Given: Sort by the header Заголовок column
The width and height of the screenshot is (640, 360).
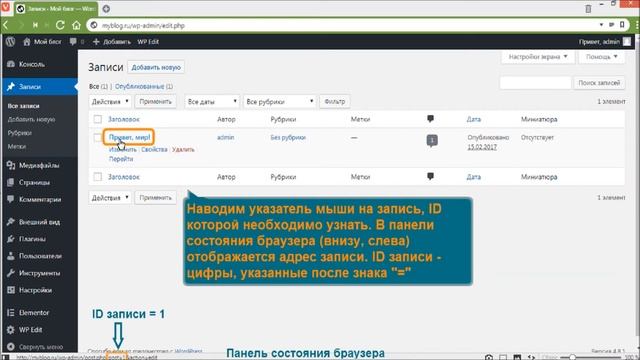Looking at the screenshot, I should coord(124,119).
